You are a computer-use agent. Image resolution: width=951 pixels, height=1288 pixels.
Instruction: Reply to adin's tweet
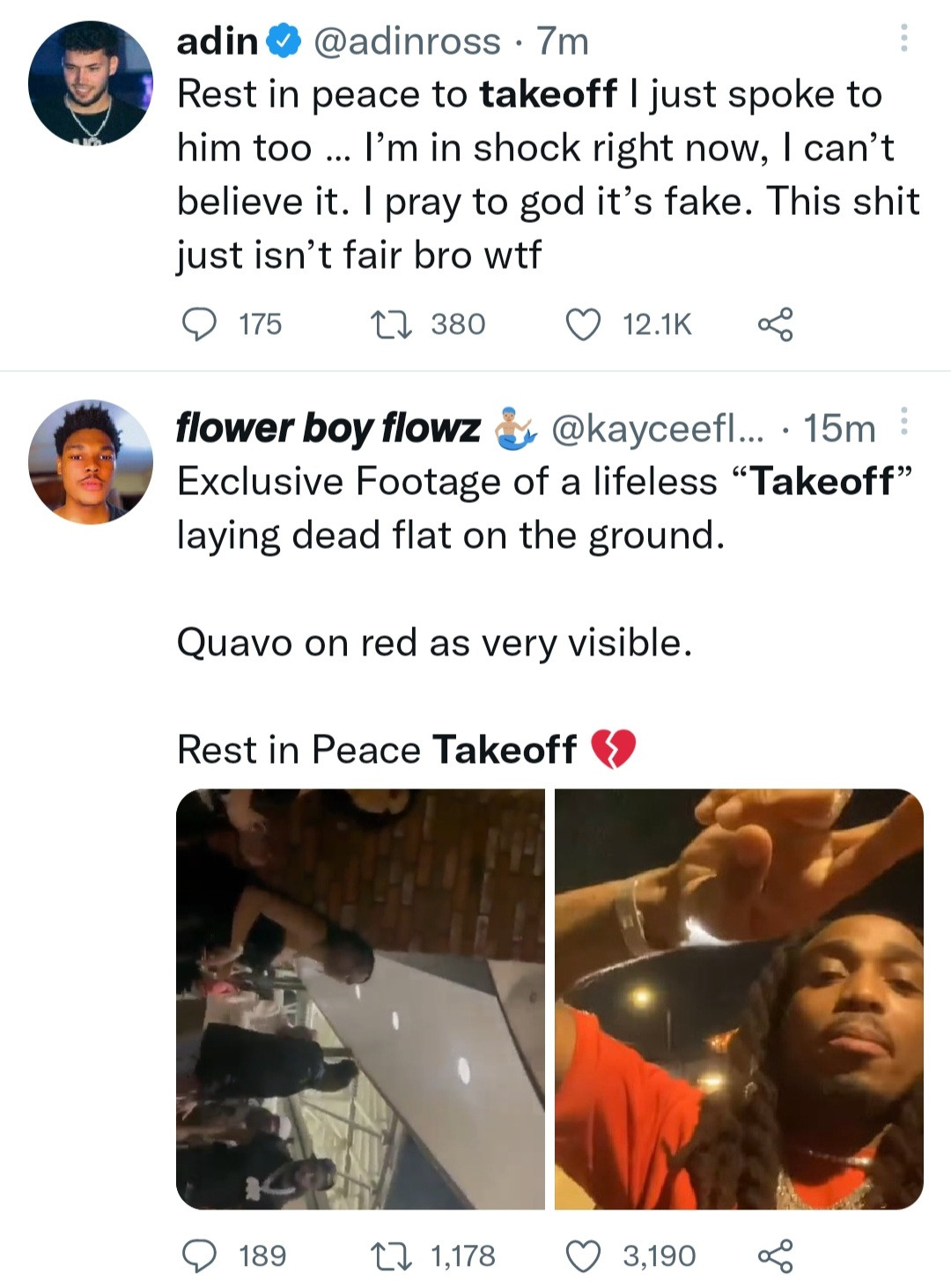pos(199,324)
